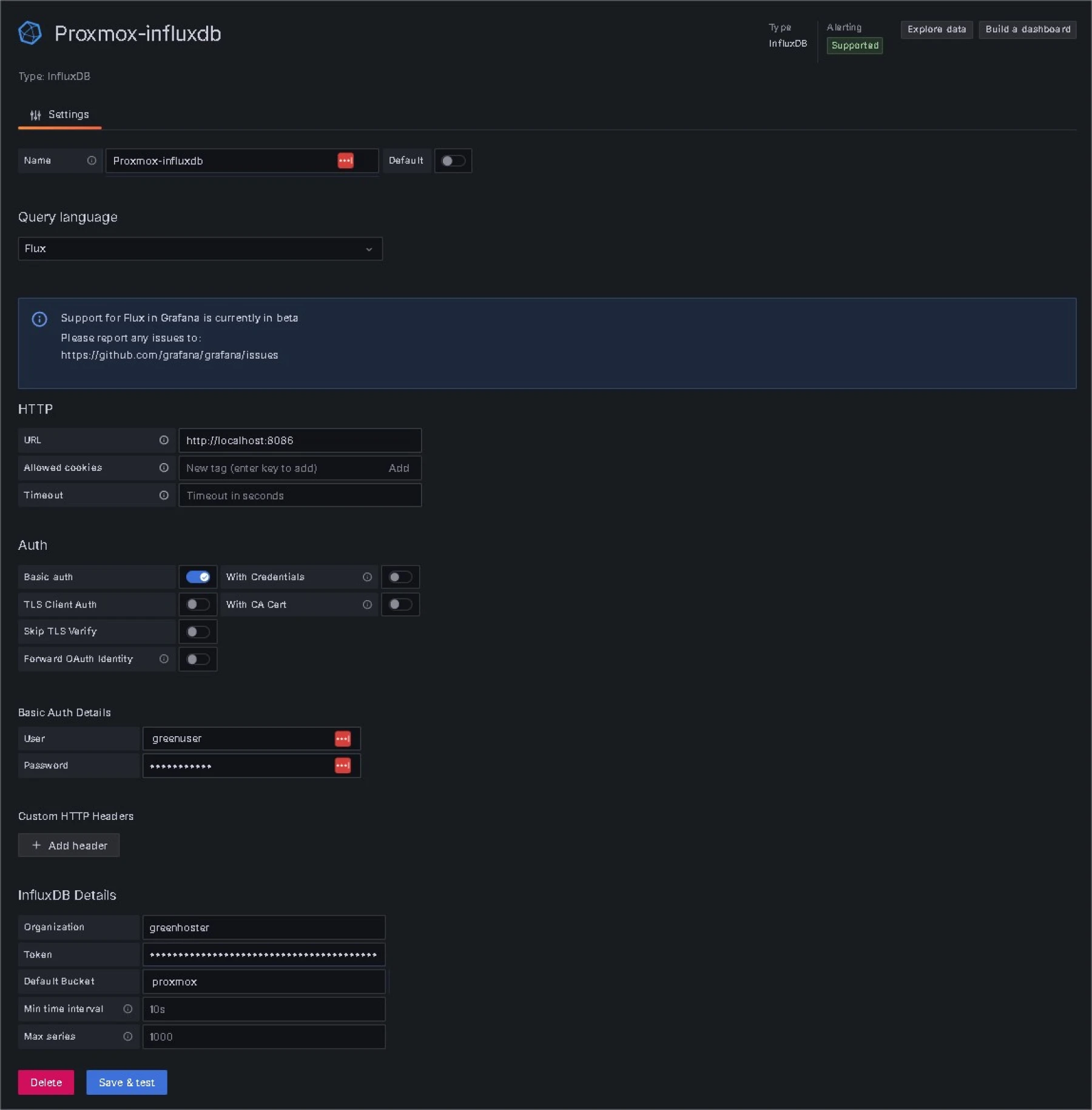Switch to the Settings tab
This screenshot has height=1110, width=1092.
tap(59, 114)
